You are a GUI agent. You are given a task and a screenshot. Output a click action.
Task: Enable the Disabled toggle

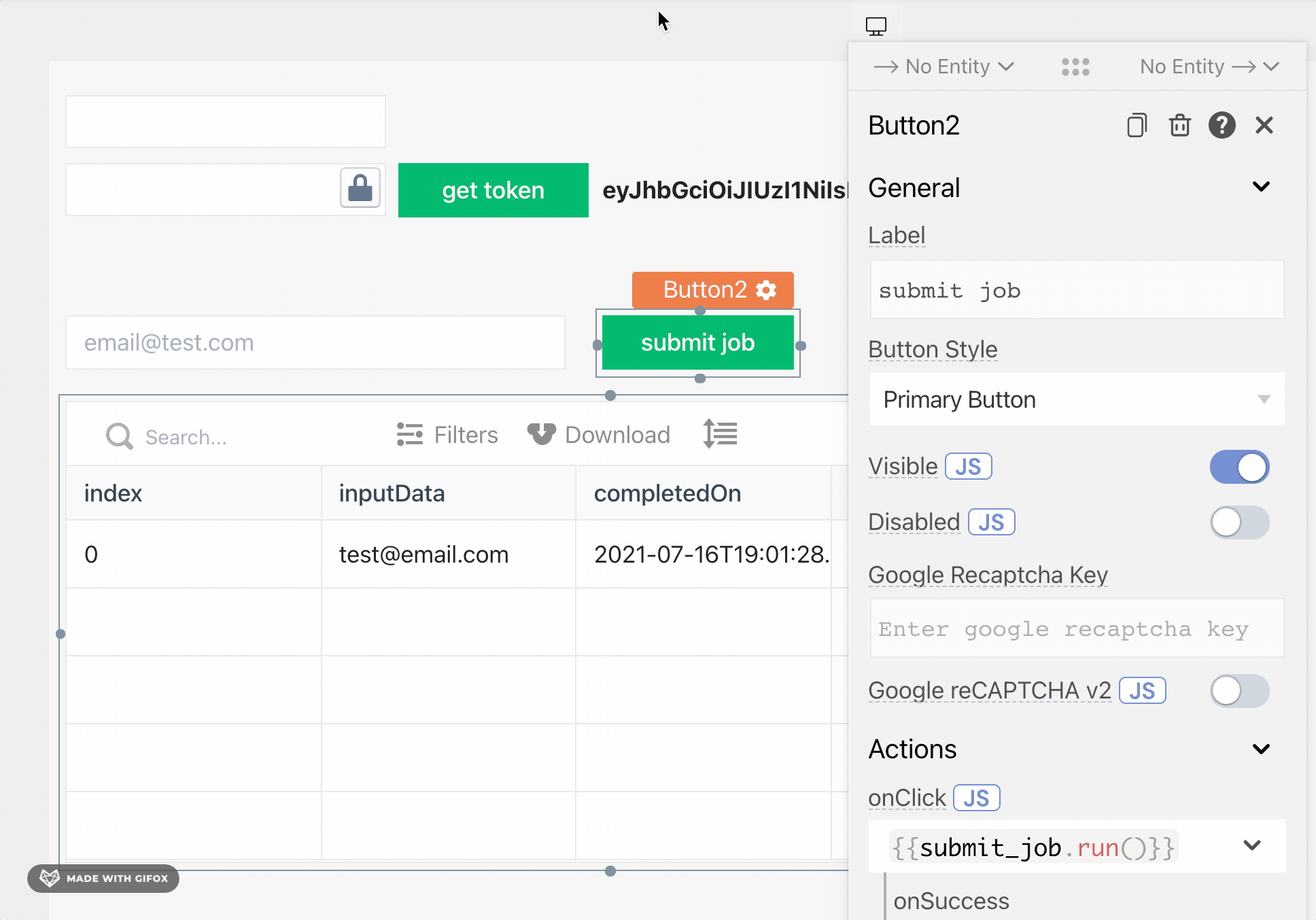point(1239,523)
